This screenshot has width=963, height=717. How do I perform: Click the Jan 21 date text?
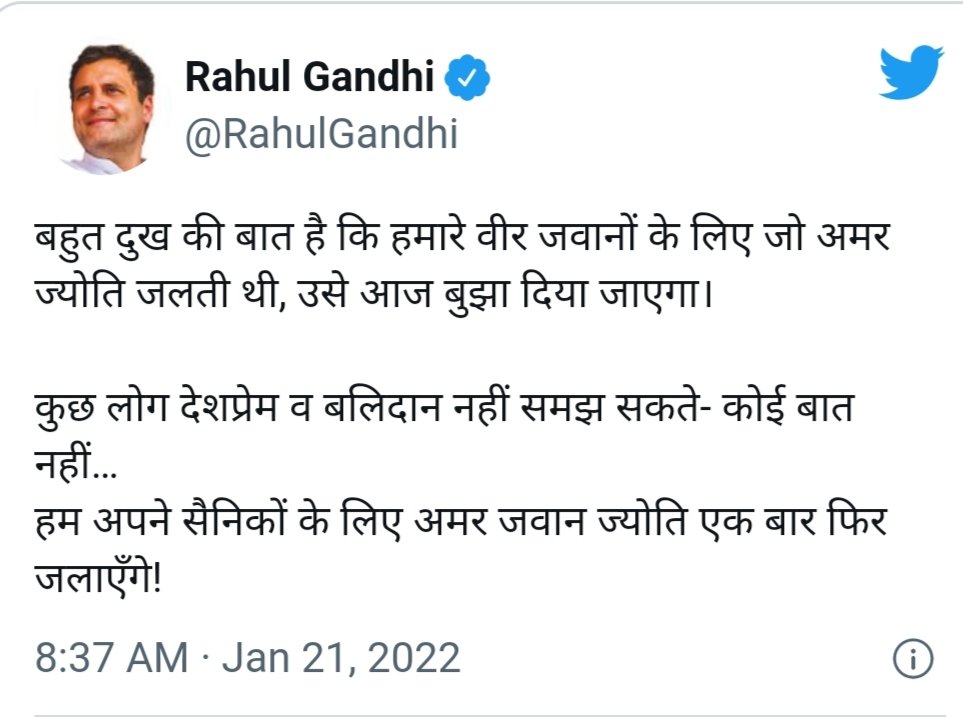click(x=284, y=659)
